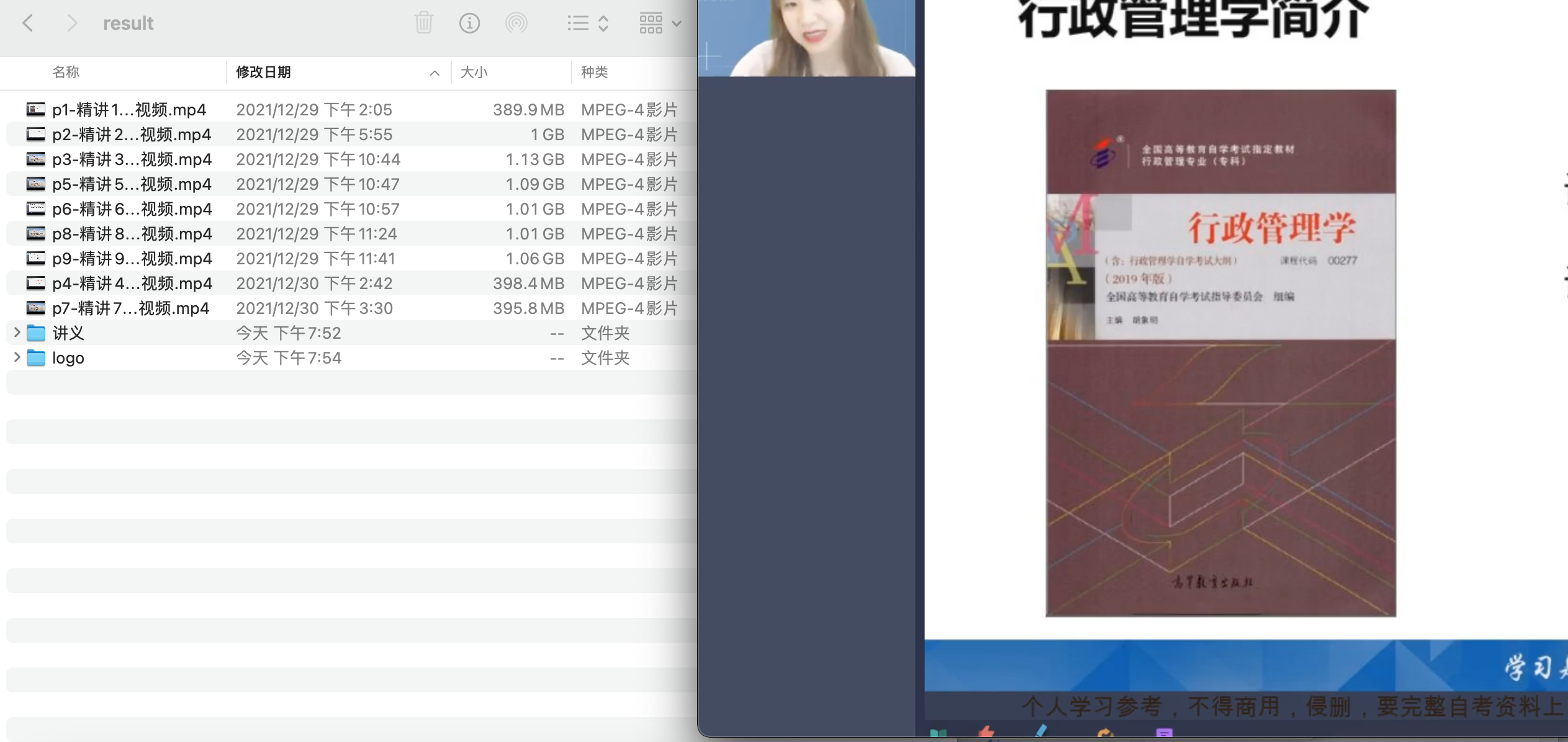Sort by the 大小 column header
The width and height of the screenshot is (1568, 742).
pos(474,72)
